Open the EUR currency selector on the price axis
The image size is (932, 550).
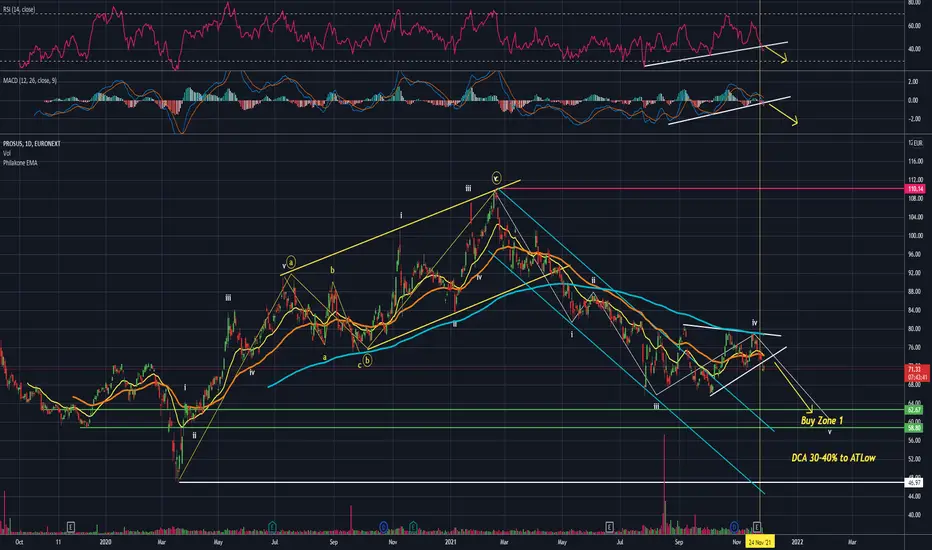coord(917,143)
